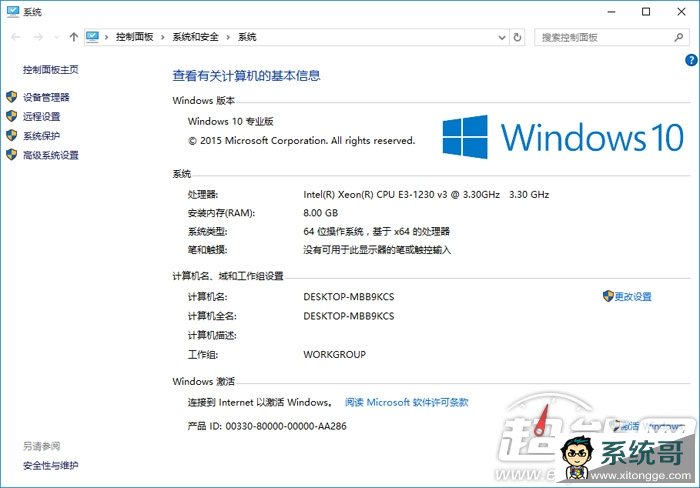The height and width of the screenshot is (488, 700).
Task: Click the refresh button beside address bar
Action: click(x=517, y=37)
